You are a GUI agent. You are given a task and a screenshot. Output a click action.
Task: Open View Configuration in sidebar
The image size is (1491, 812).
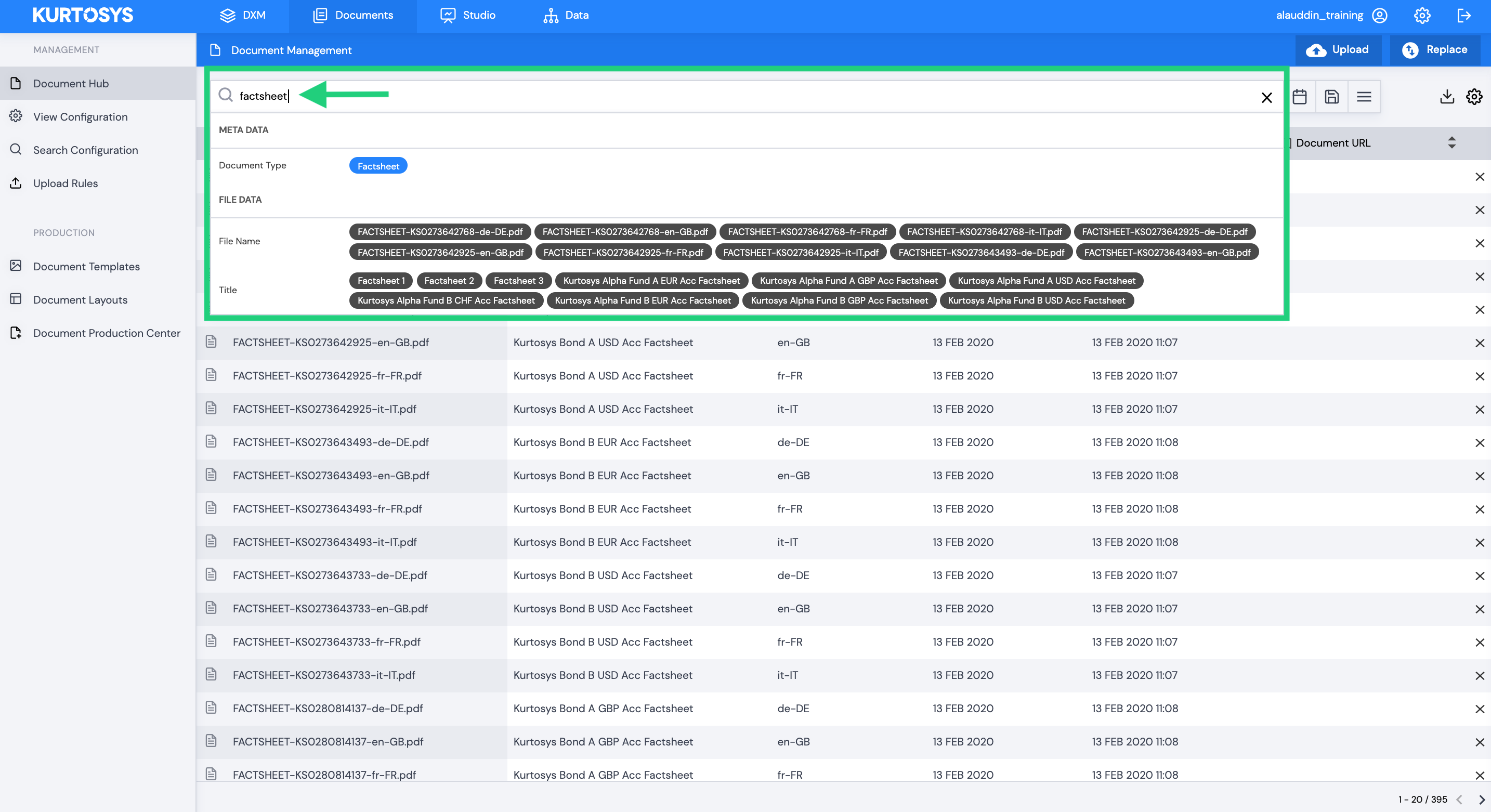[x=98, y=117]
